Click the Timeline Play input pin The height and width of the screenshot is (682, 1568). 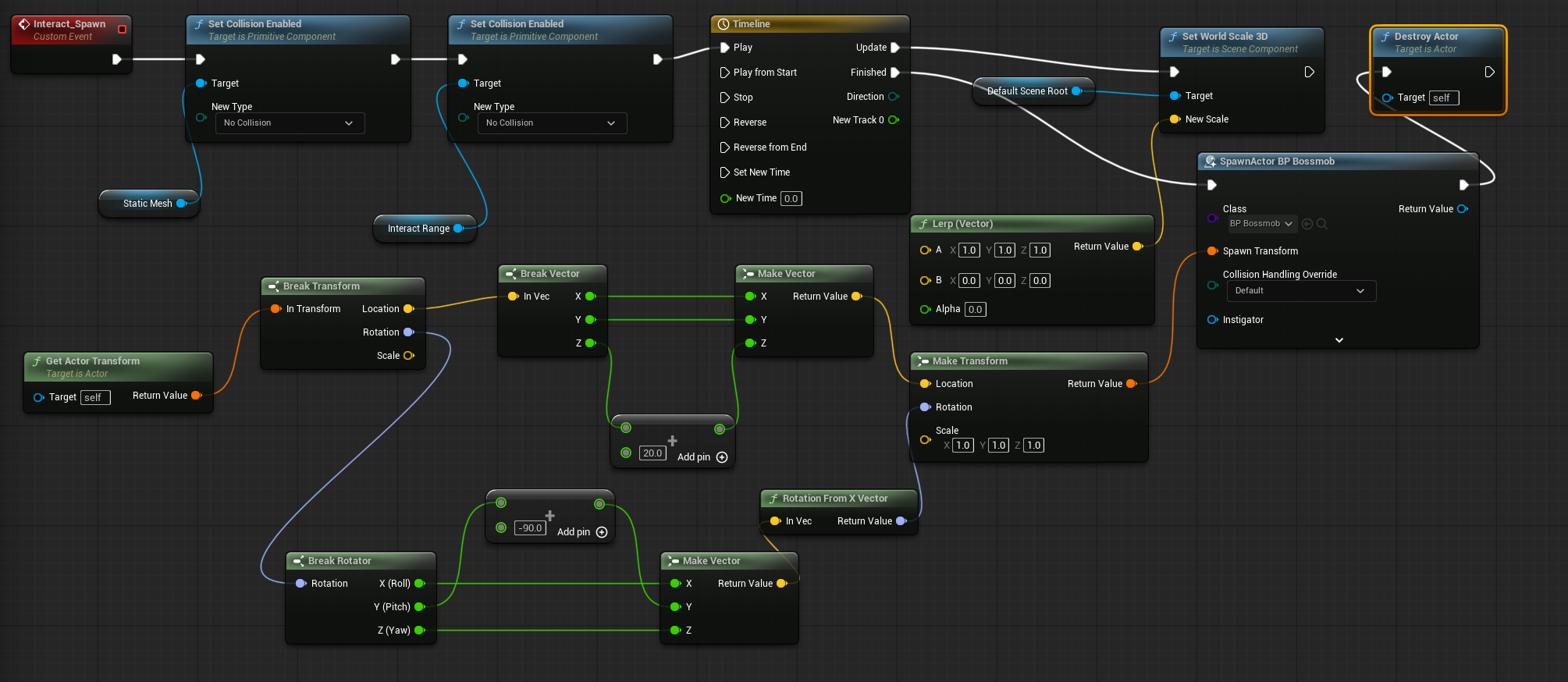[x=725, y=48]
